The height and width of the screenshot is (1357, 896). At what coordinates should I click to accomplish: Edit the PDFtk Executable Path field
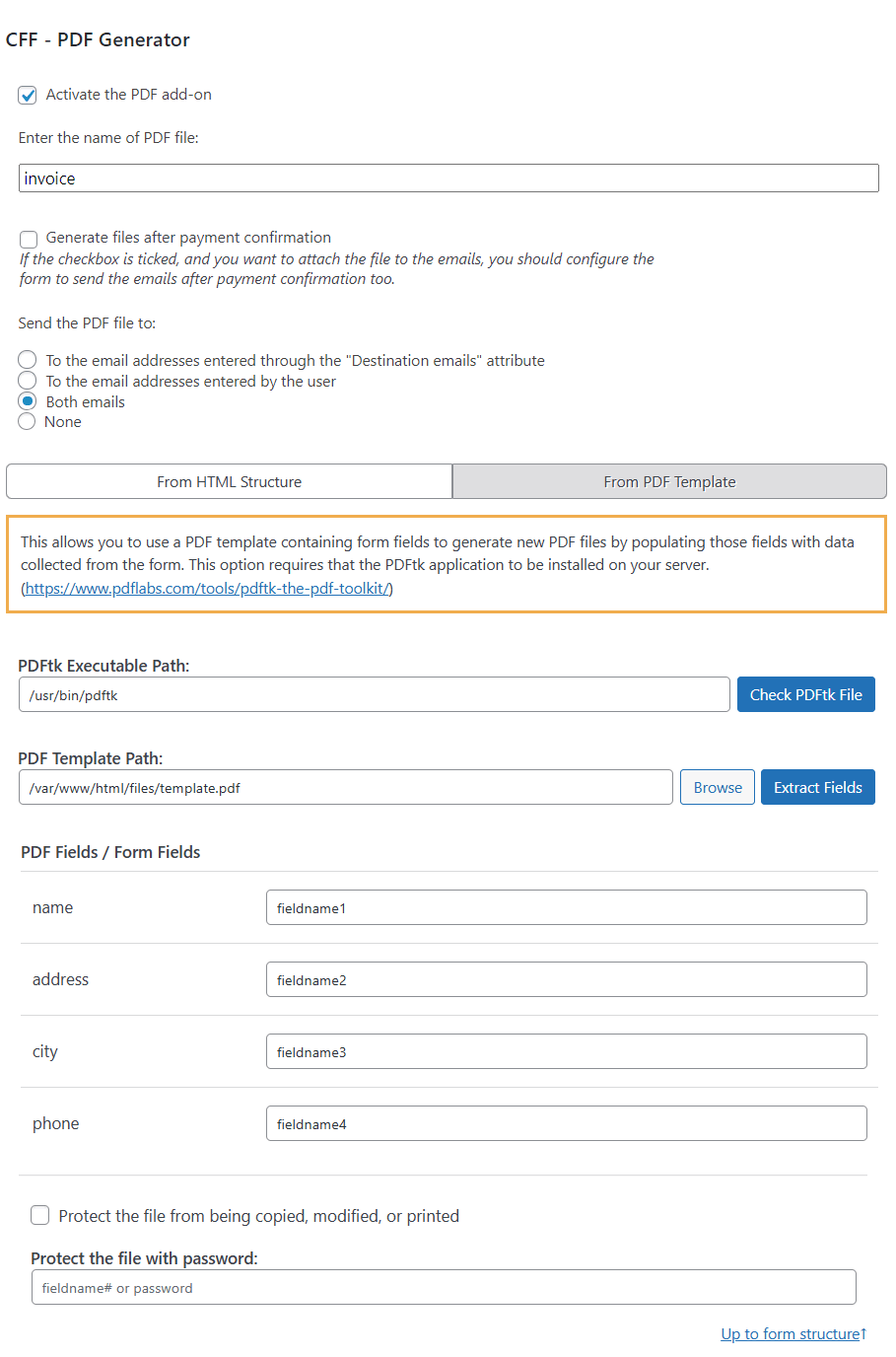click(375, 693)
